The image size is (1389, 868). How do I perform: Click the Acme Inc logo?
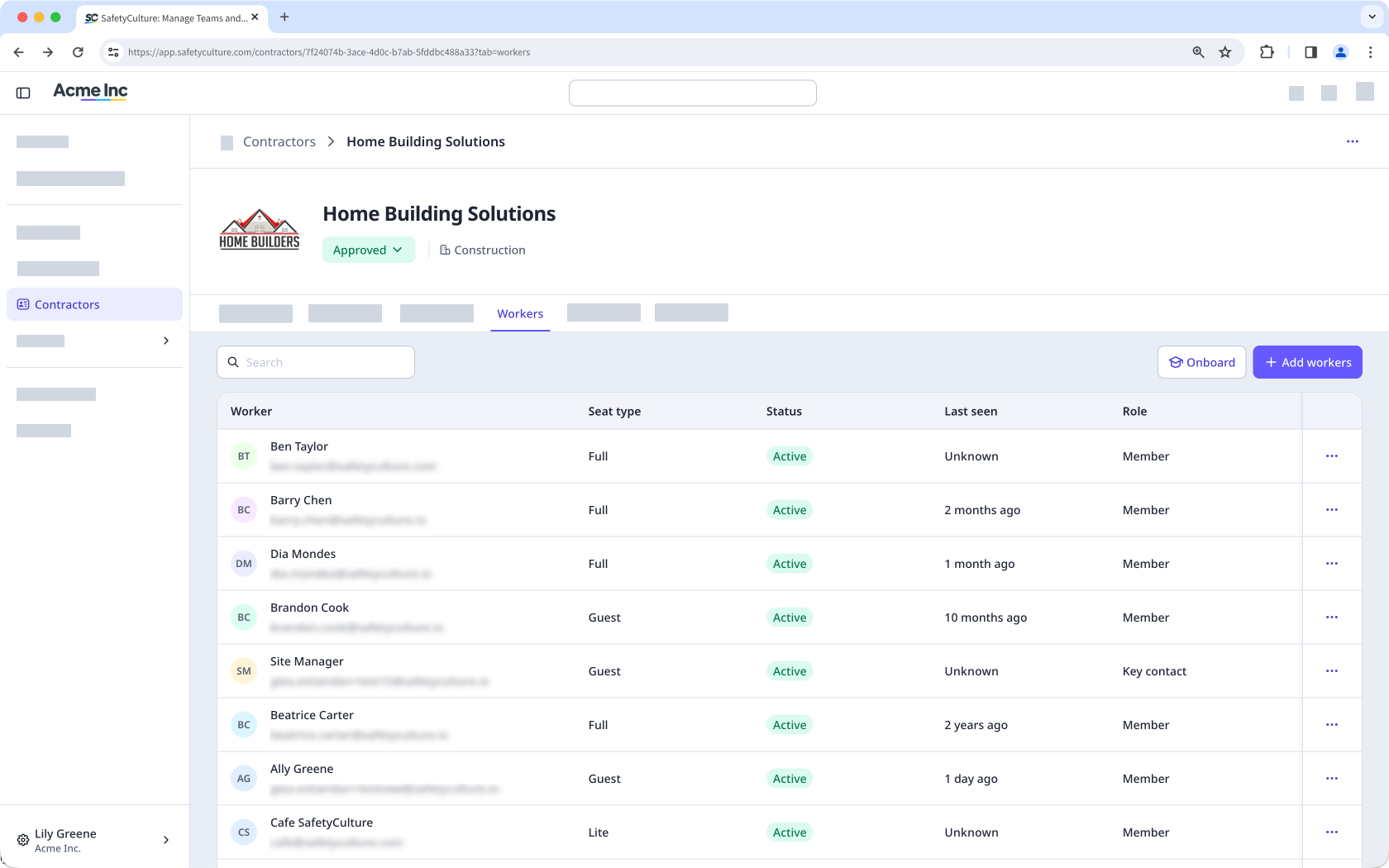point(90,91)
